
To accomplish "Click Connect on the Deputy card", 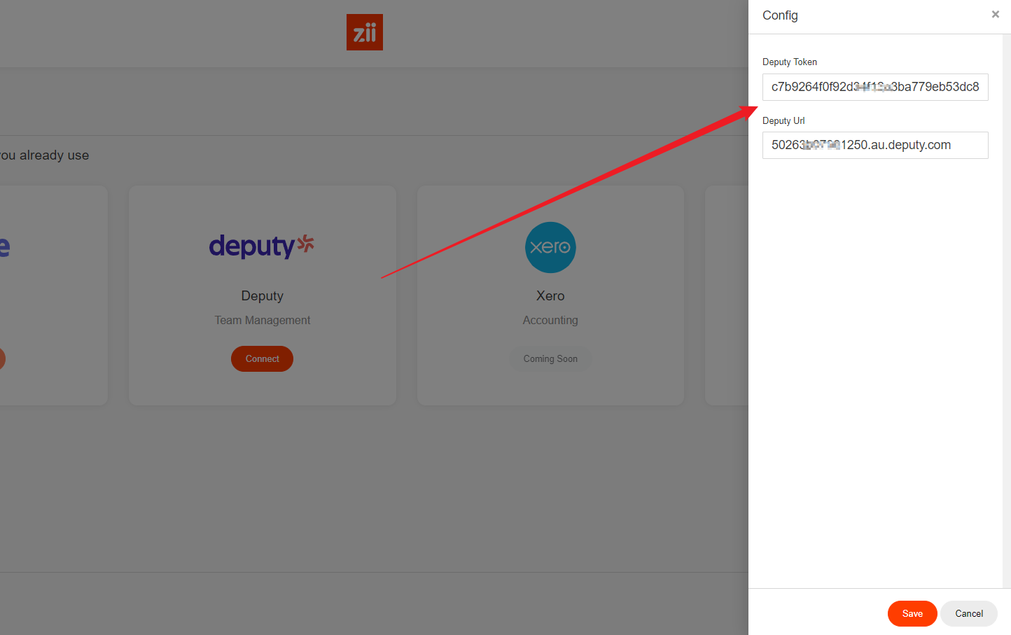I will pyautogui.click(x=262, y=359).
